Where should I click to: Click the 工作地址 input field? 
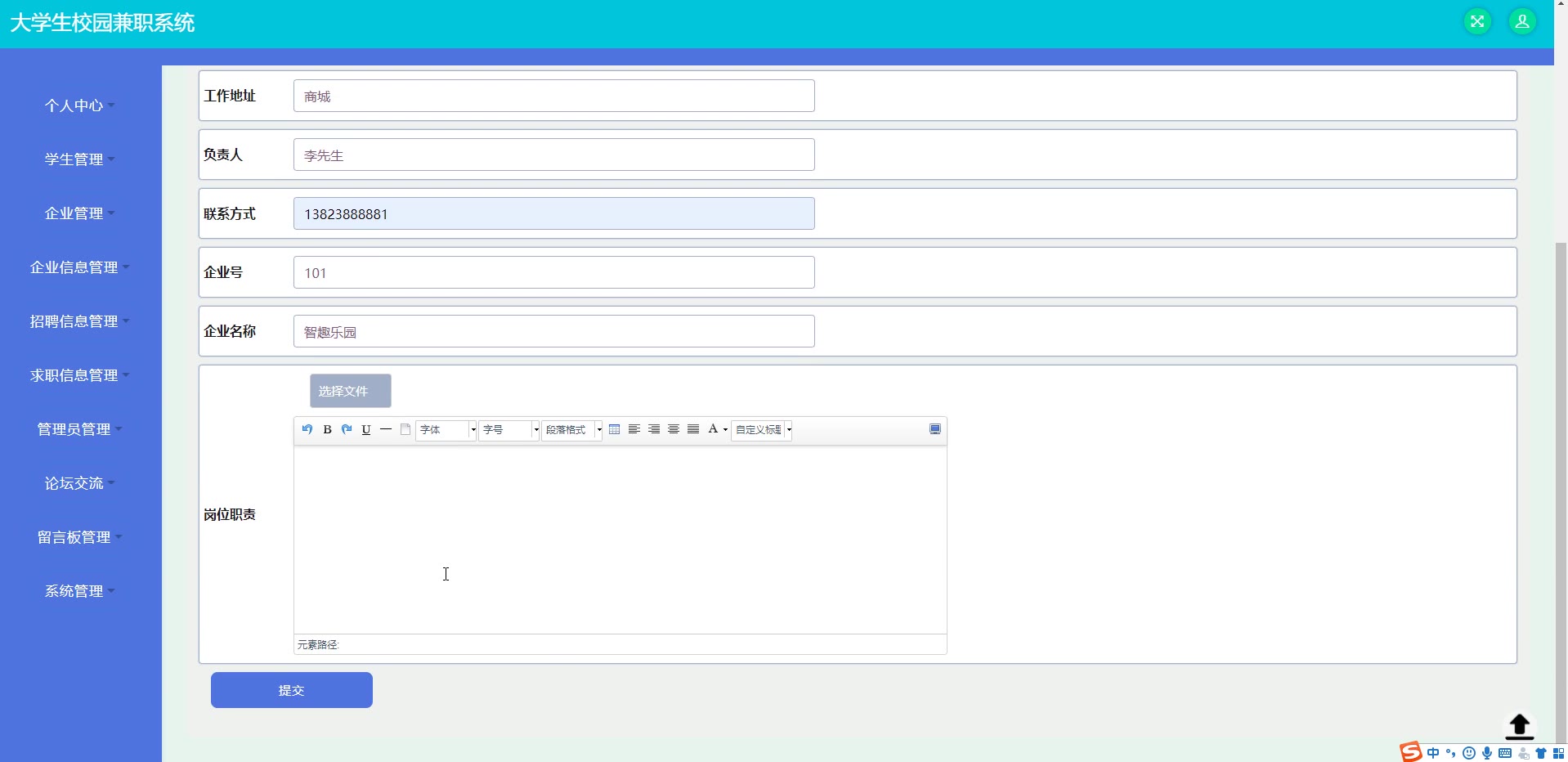554,96
